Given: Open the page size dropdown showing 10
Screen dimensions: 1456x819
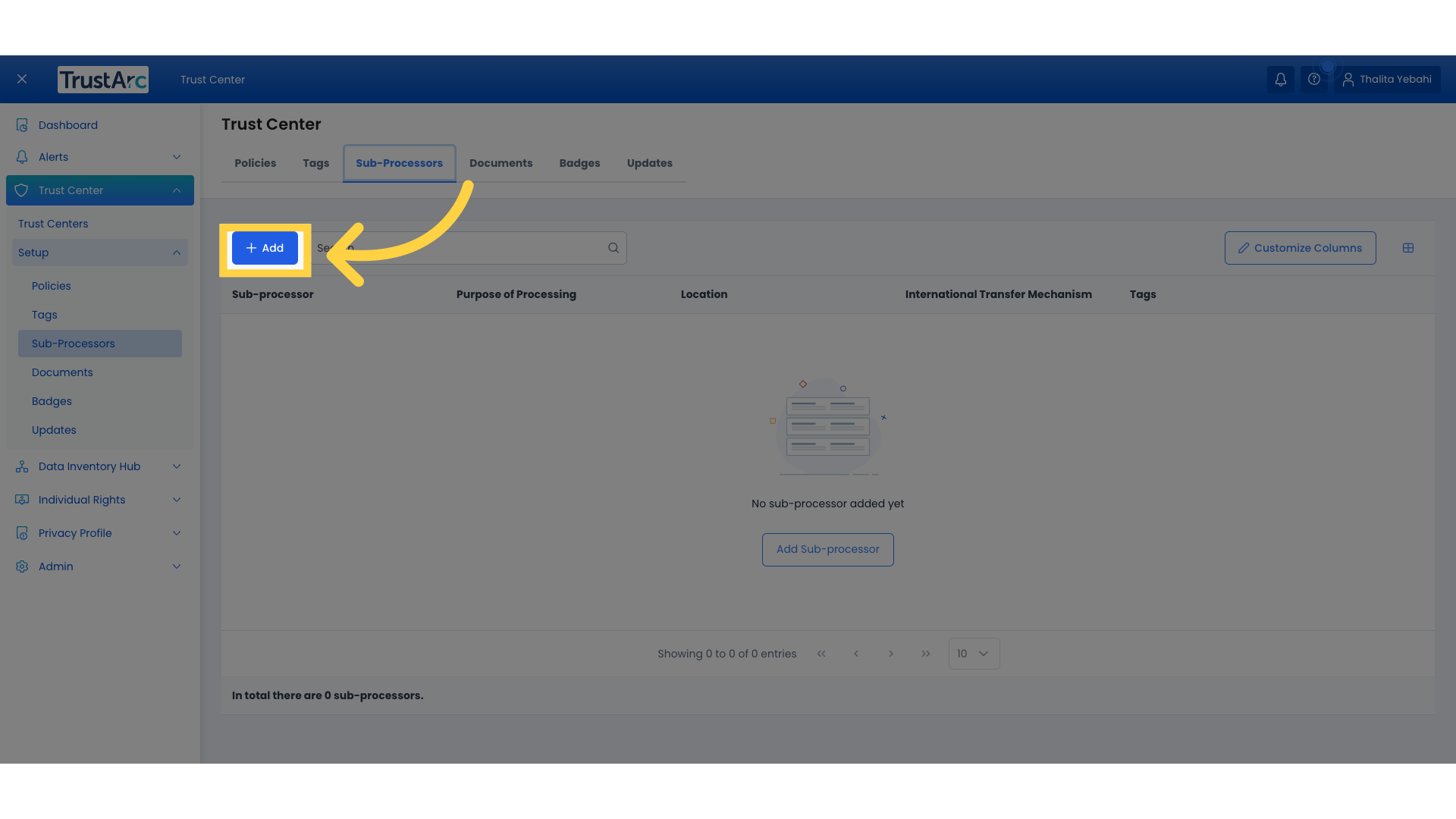Looking at the screenshot, I should coord(974,654).
